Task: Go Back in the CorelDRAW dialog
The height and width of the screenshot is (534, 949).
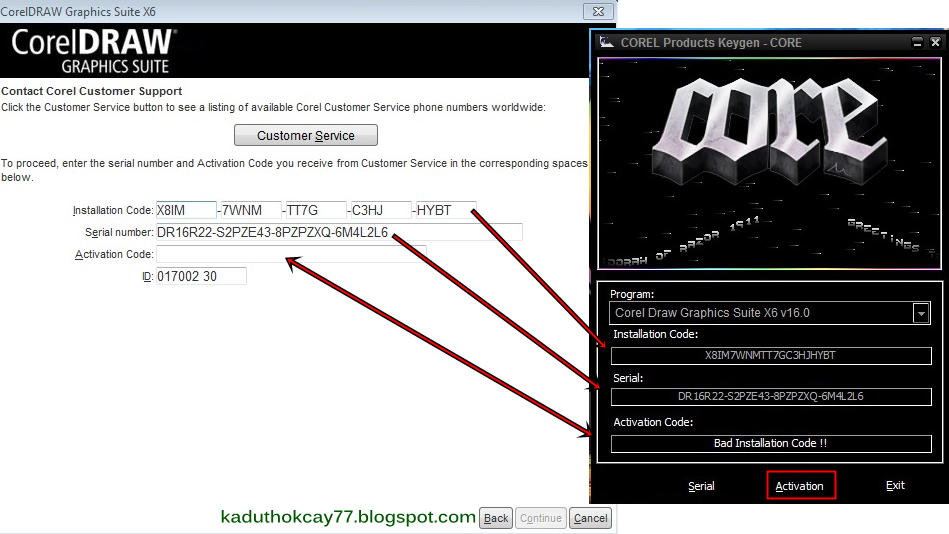Action: [x=496, y=518]
